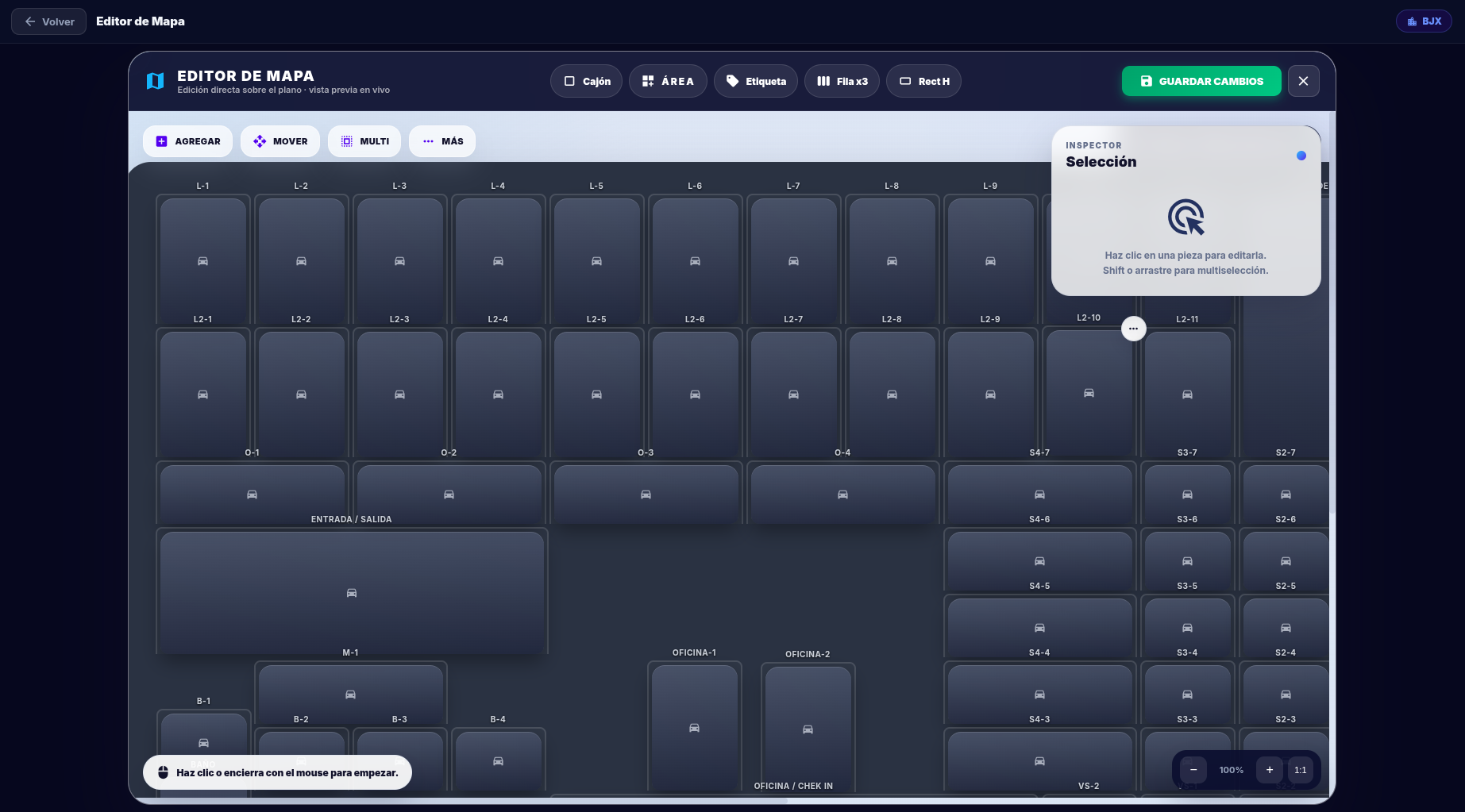Select the O-1 horizontal spot
Image resolution: width=1465 pixels, height=812 pixels.
(252, 495)
